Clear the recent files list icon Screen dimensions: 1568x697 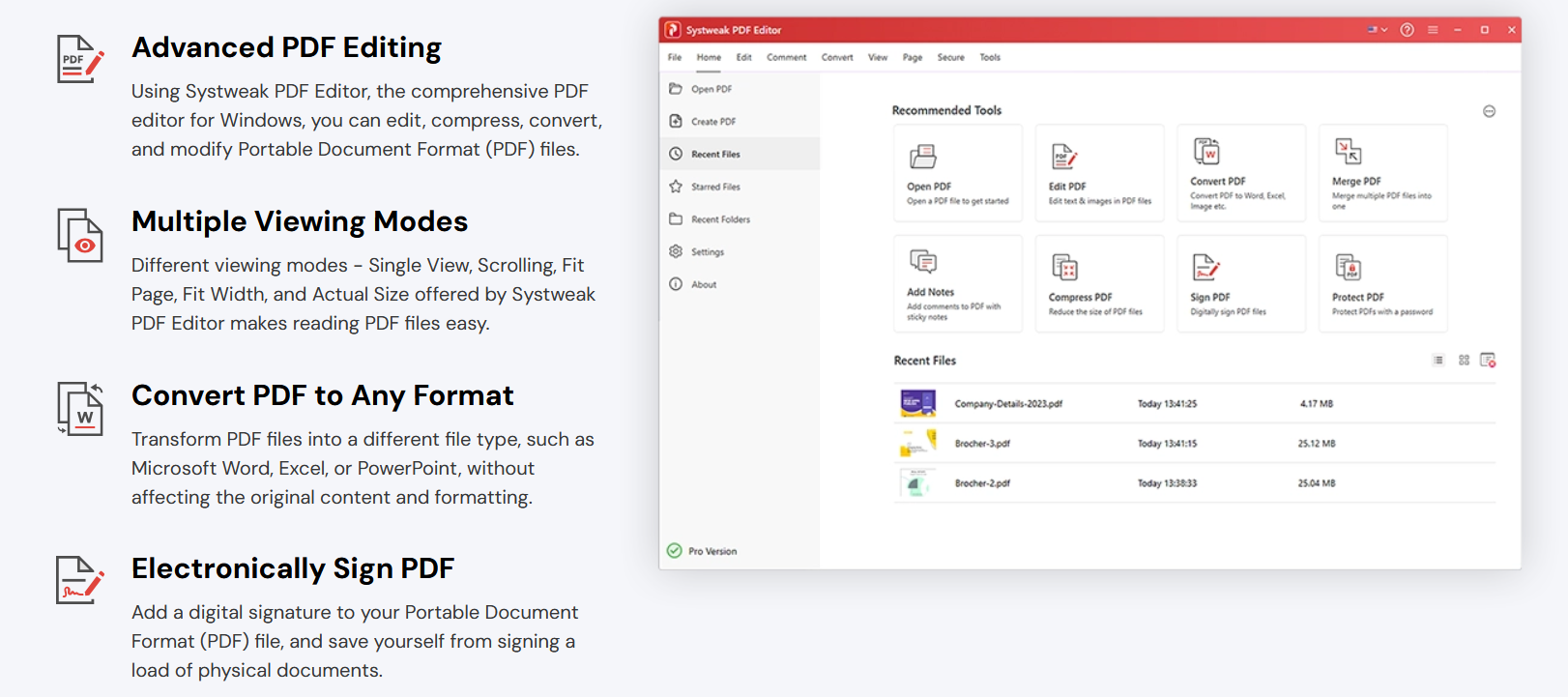pos(1488,361)
